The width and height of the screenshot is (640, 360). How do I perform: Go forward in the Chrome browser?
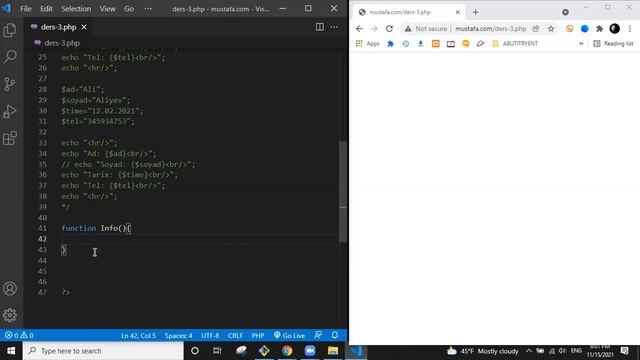[374, 29]
